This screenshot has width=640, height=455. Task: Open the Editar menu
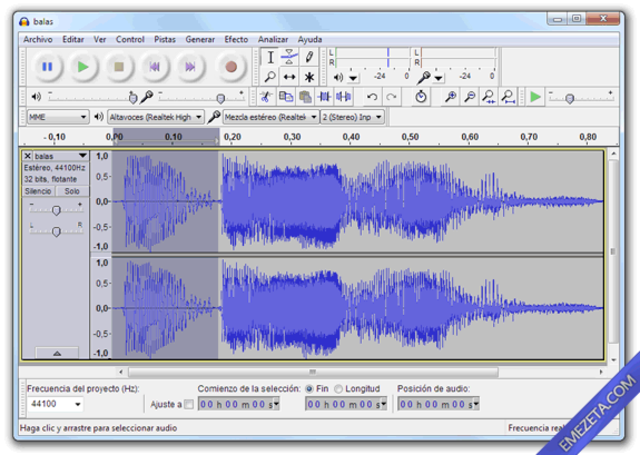click(73, 40)
